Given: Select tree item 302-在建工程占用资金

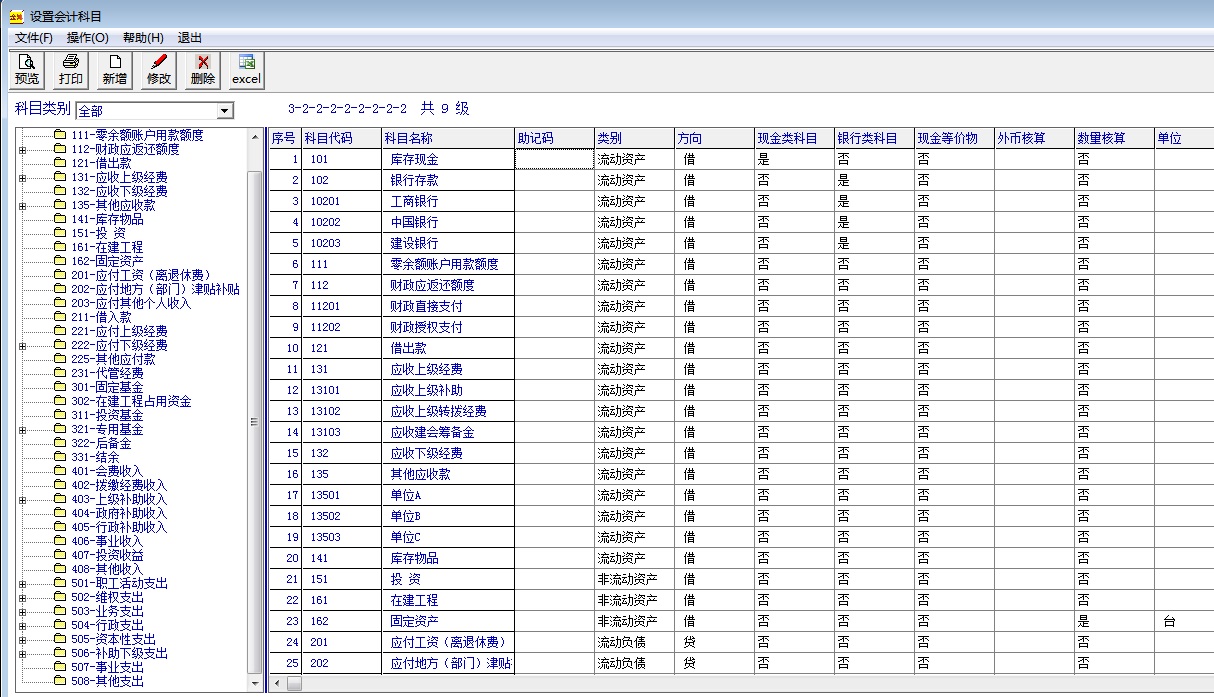Looking at the screenshot, I should (x=131, y=401).
